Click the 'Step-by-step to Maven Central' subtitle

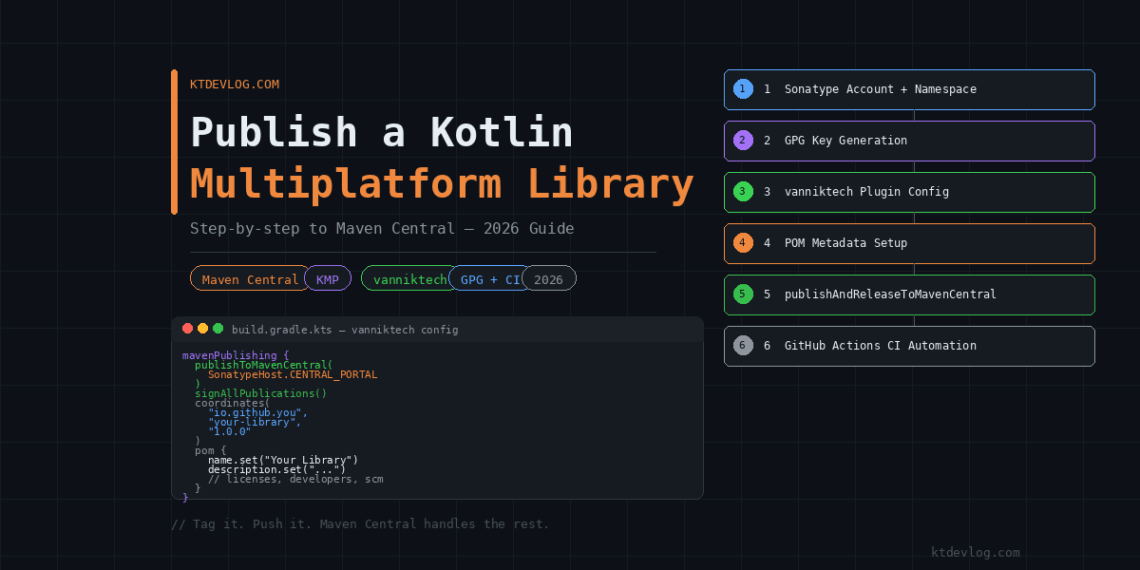[x=382, y=228]
